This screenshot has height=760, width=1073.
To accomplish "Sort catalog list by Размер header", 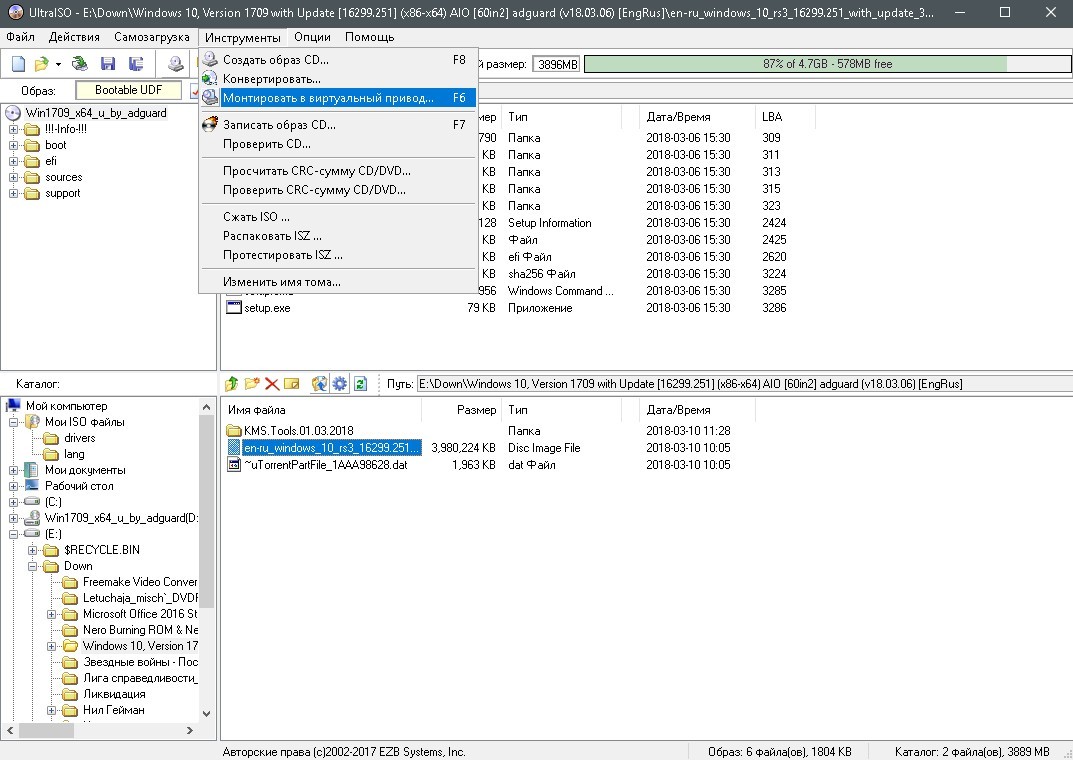I will (x=461, y=410).
